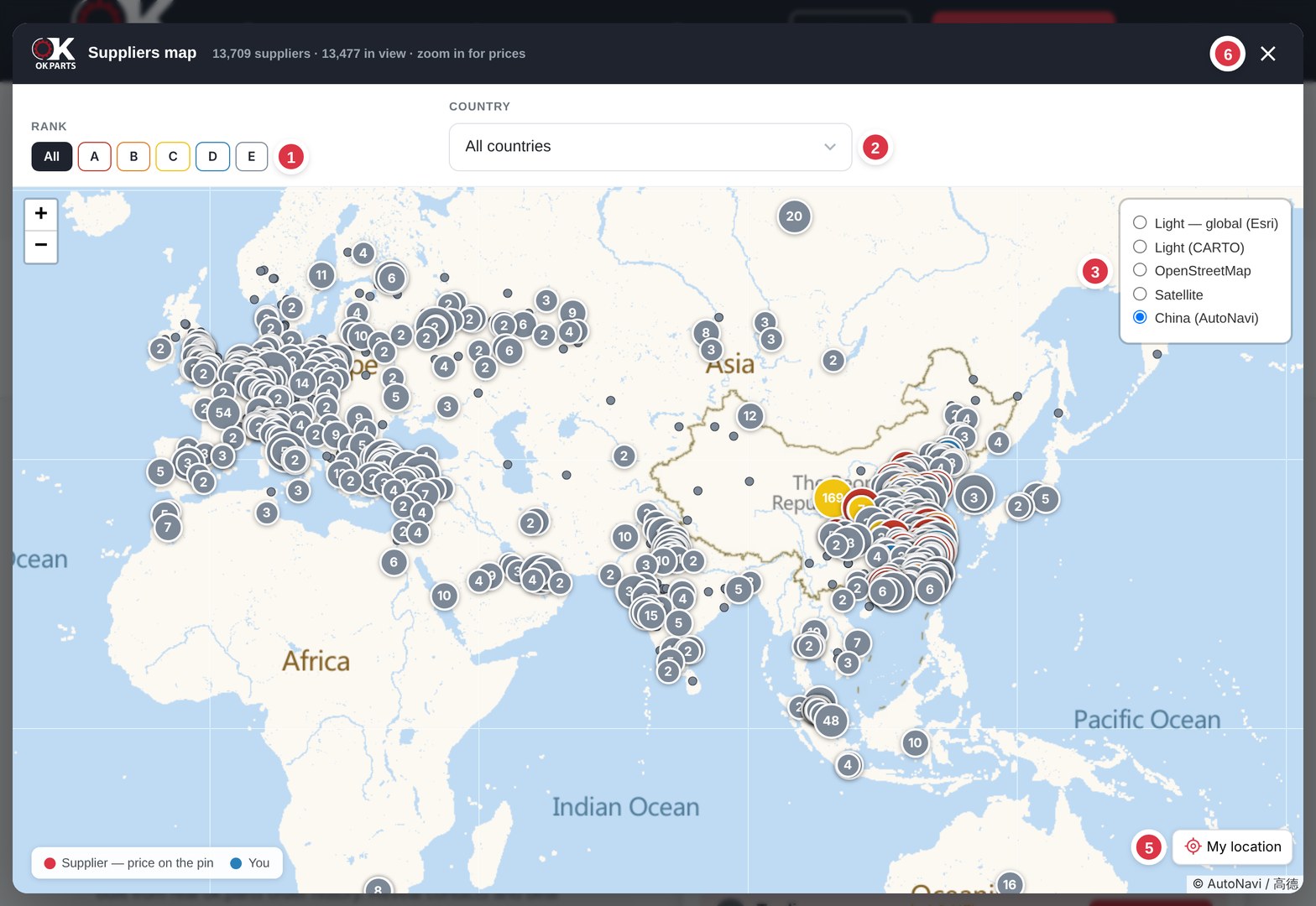The width and height of the screenshot is (1316, 906).
Task: Select OpenStreetMap basemap
Action: 1192,271
